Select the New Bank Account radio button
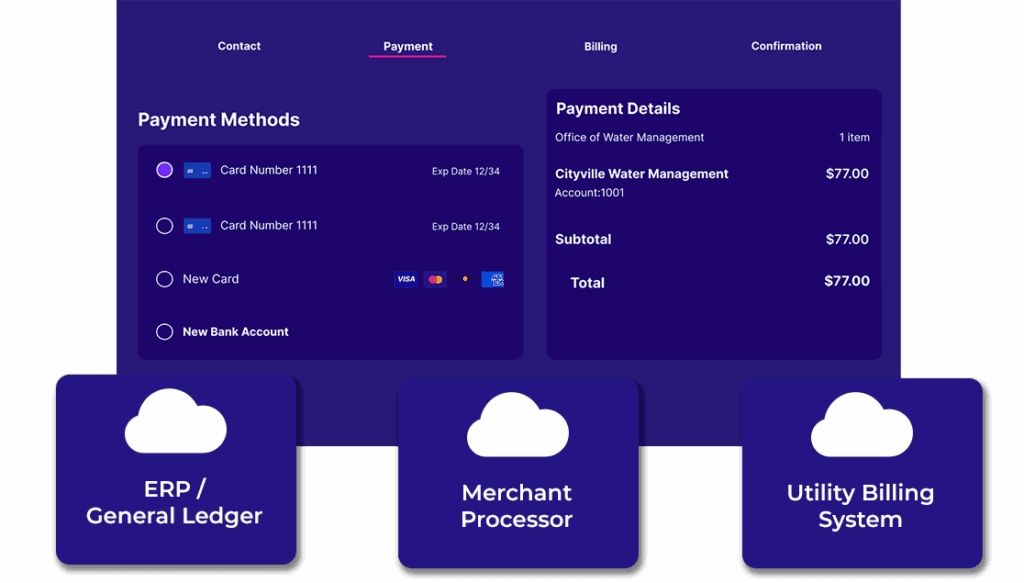Image resolution: width=1024 pixels, height=583 pixels. click(x=165, y=332)
